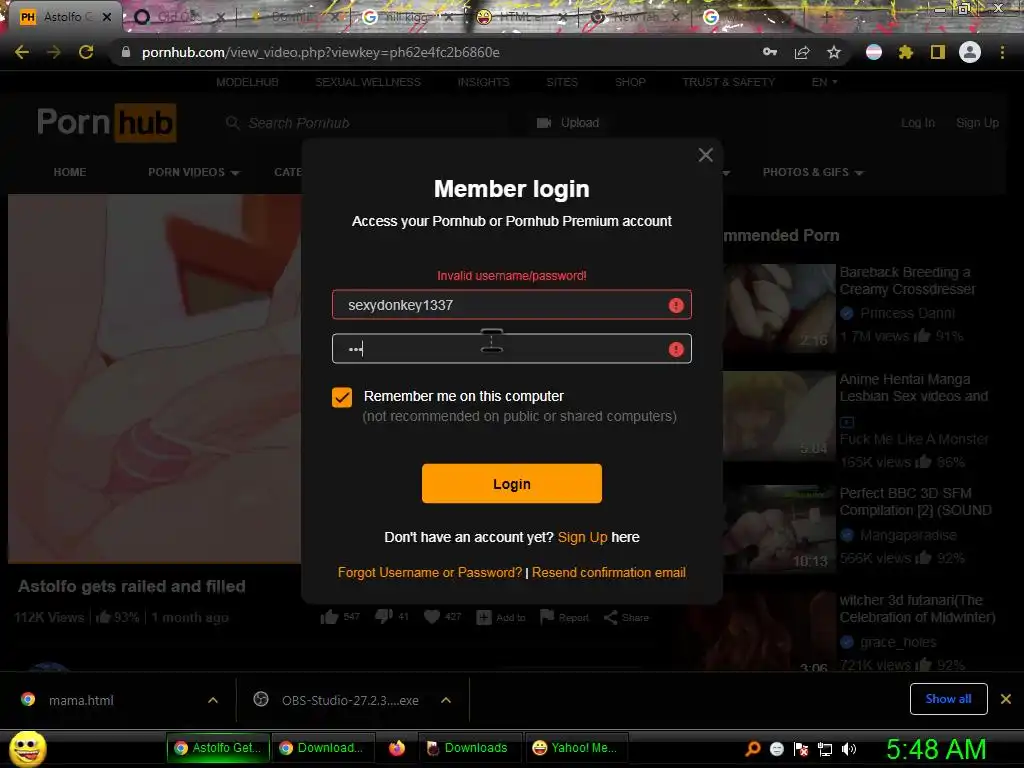Launch Firefox from the taskbar

pyautogui.click(x=397, y=748)
